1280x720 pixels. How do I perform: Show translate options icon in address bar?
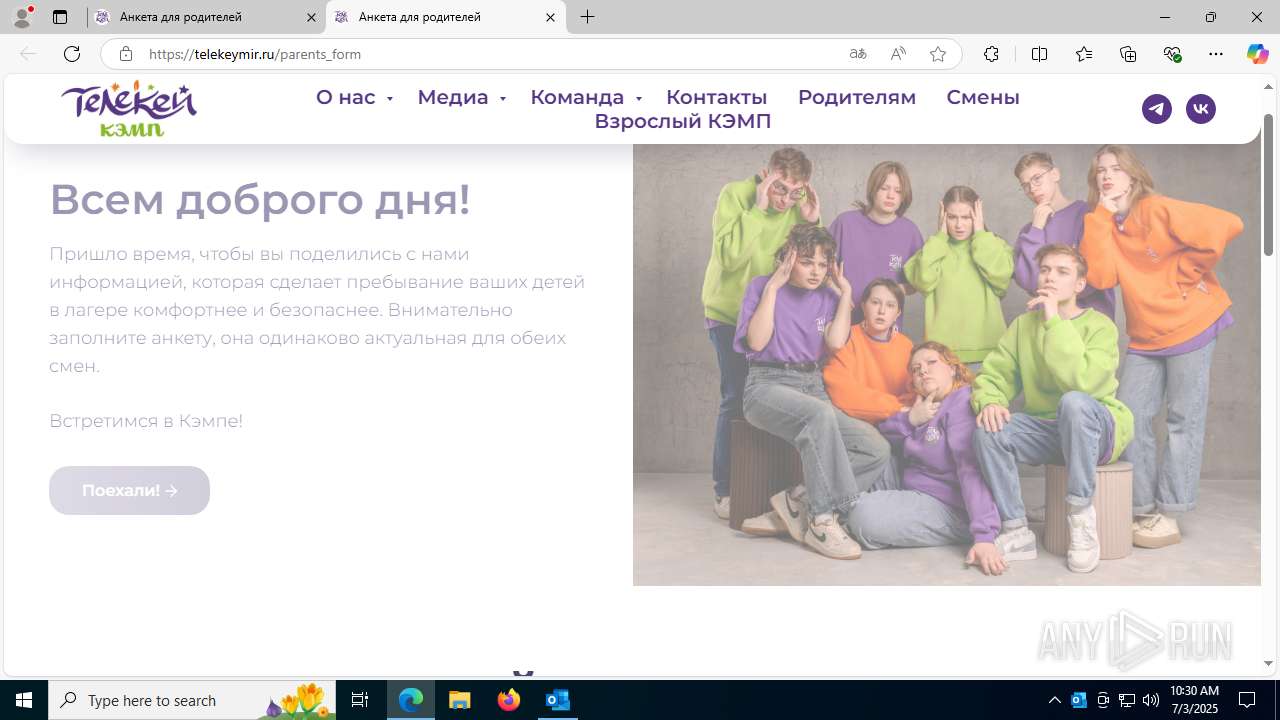pyautogui.click(x=858, y=54)
